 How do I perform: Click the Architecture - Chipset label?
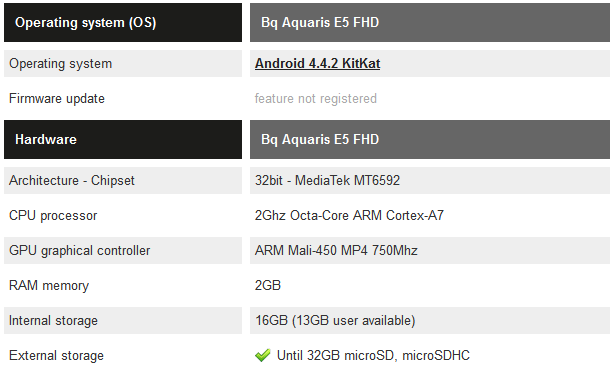point(72,180)
